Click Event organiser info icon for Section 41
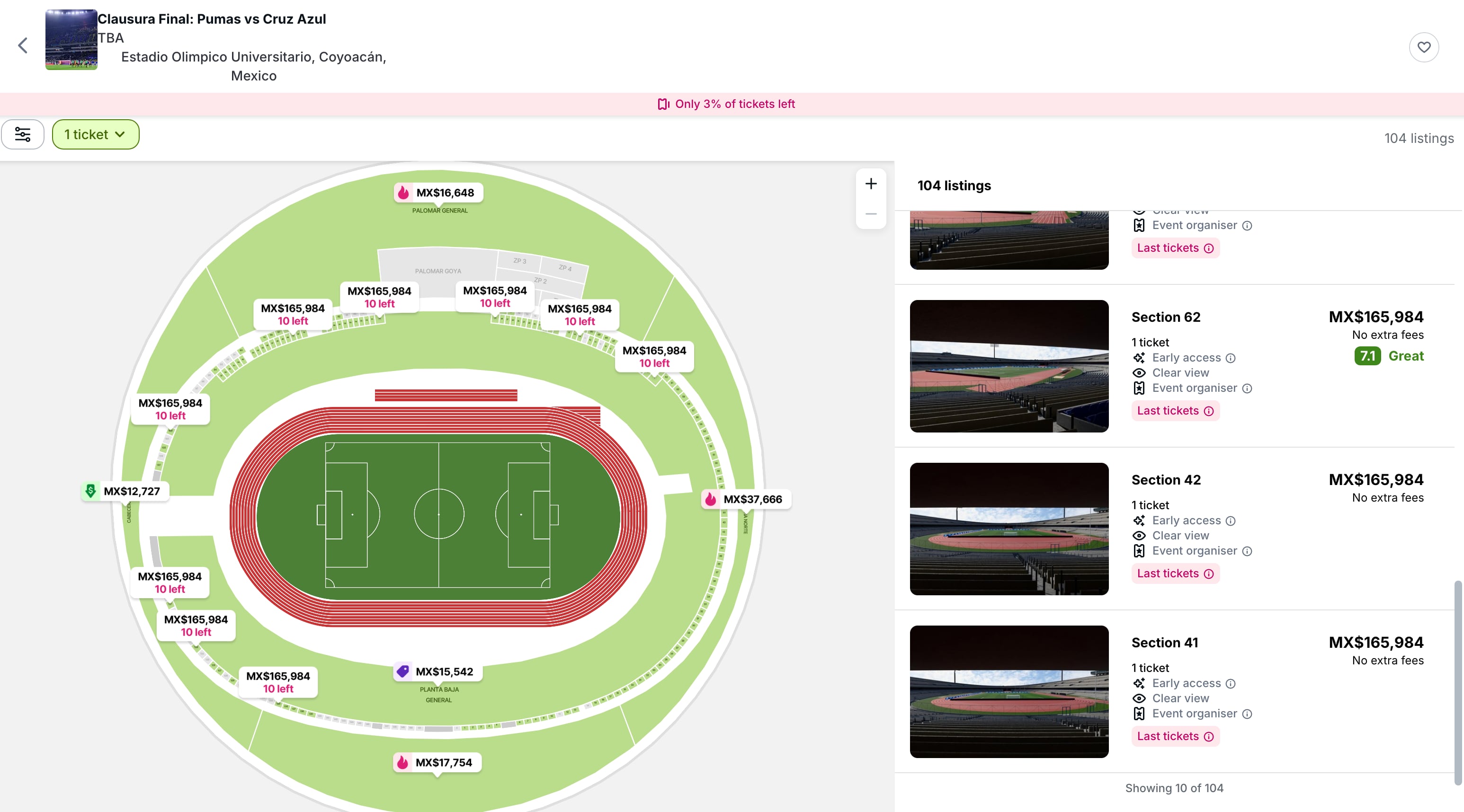 (1247, 715)
